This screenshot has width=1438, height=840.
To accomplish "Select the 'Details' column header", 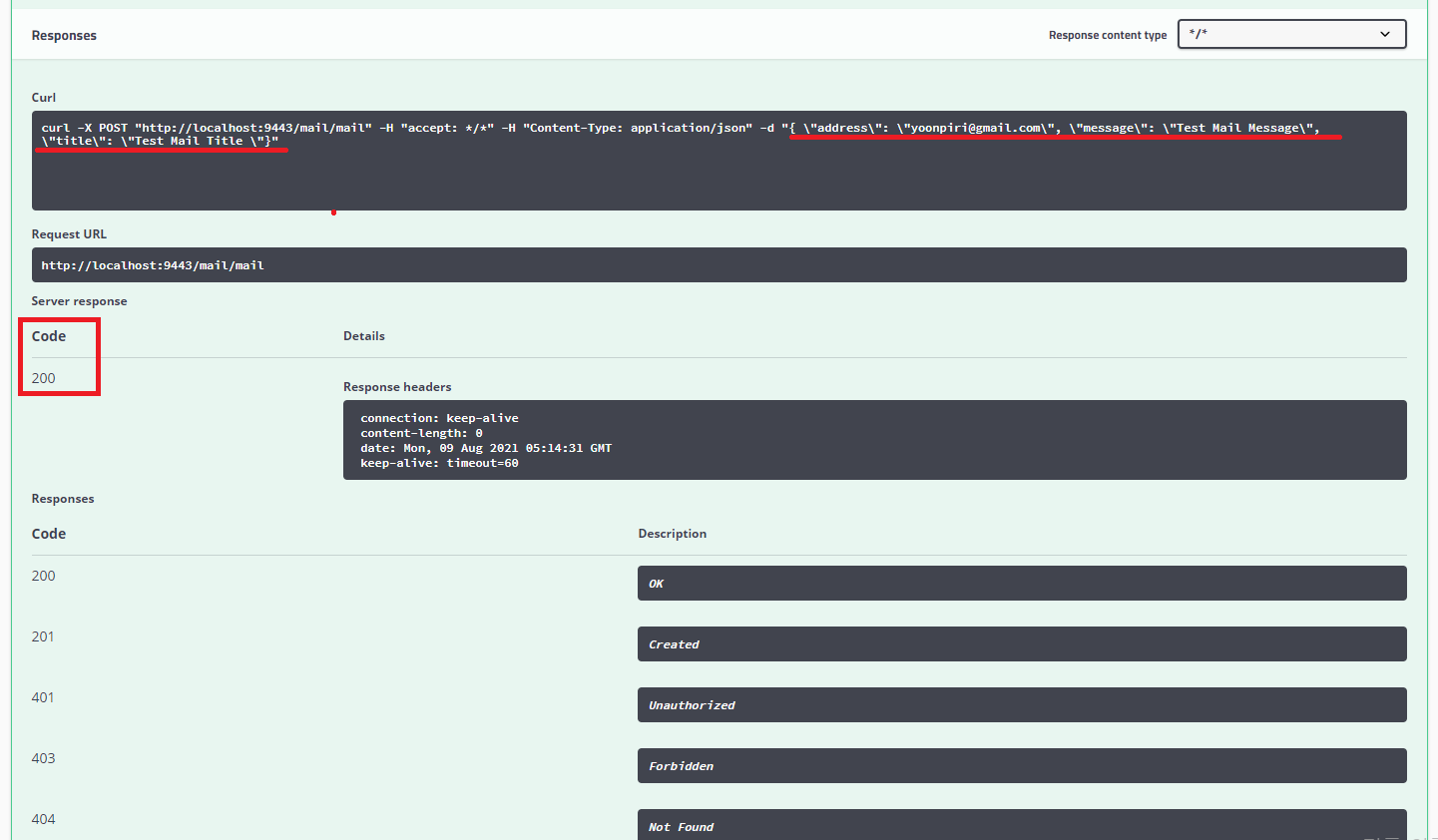I will (364, 336).
